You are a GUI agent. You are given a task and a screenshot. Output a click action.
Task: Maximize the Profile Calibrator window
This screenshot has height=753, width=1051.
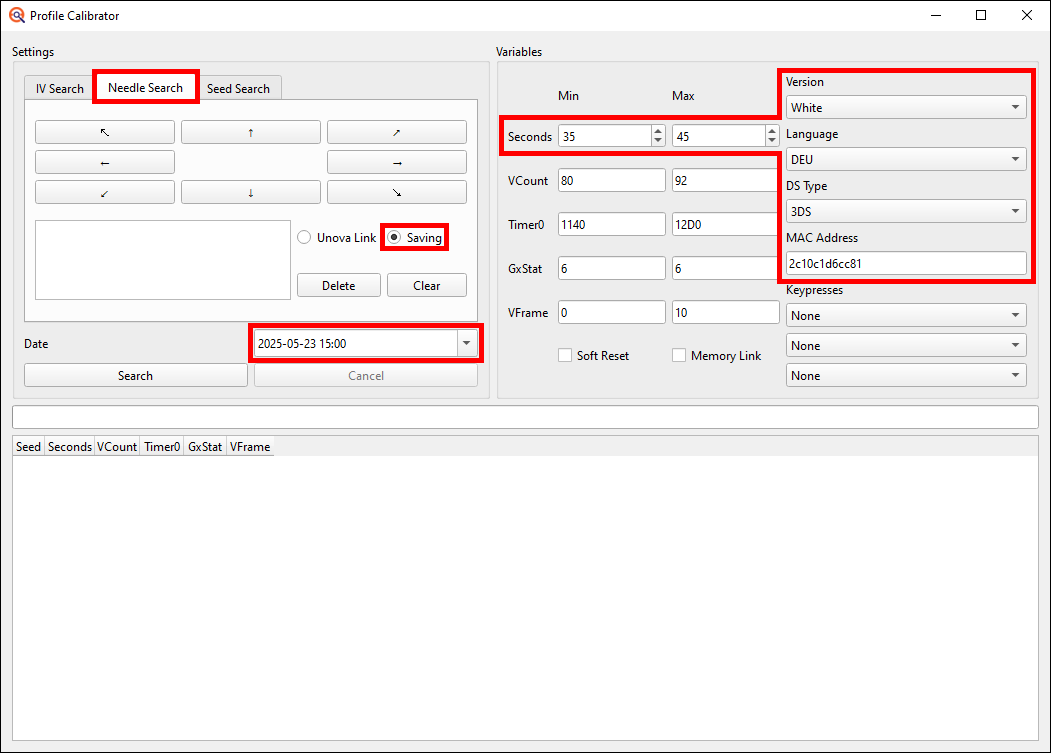(x=981, y=15)
